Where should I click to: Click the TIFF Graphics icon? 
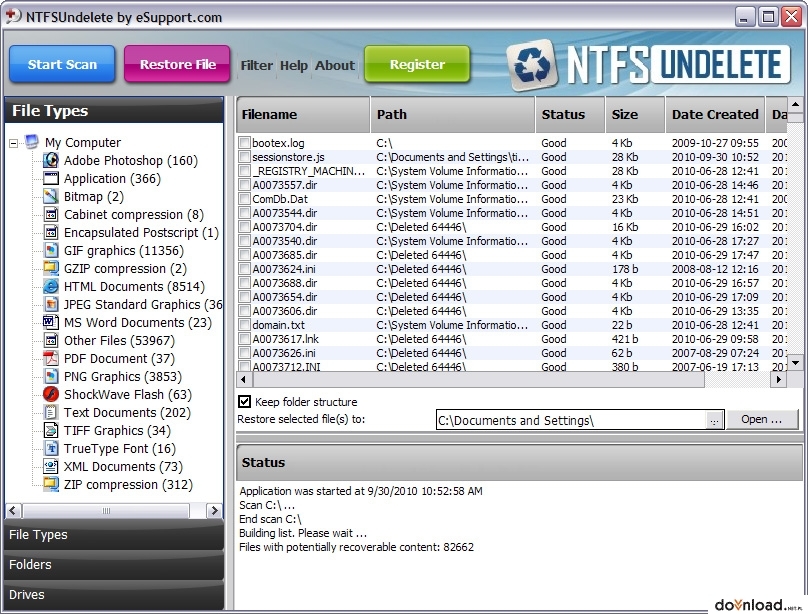coord(50,431)
